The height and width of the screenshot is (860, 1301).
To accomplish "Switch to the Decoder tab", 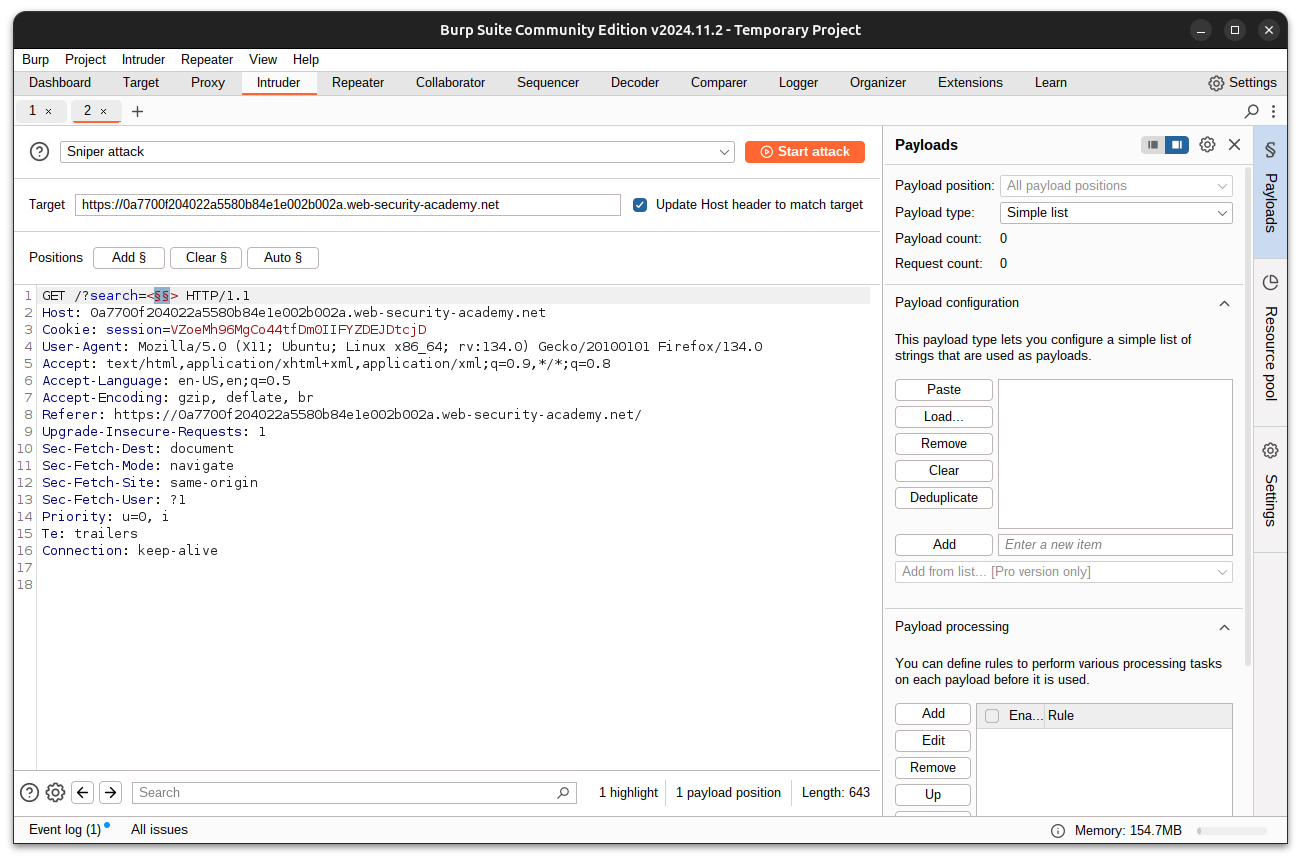I will pos(635,83).
